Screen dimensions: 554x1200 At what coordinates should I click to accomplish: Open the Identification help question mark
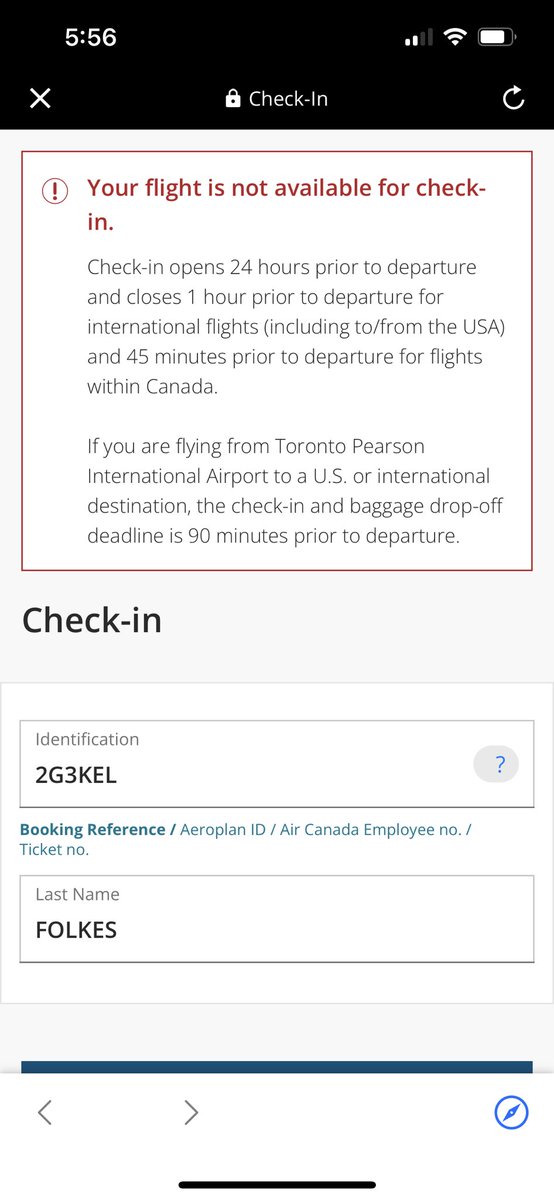pyautogui.click(x=495, y=766)
